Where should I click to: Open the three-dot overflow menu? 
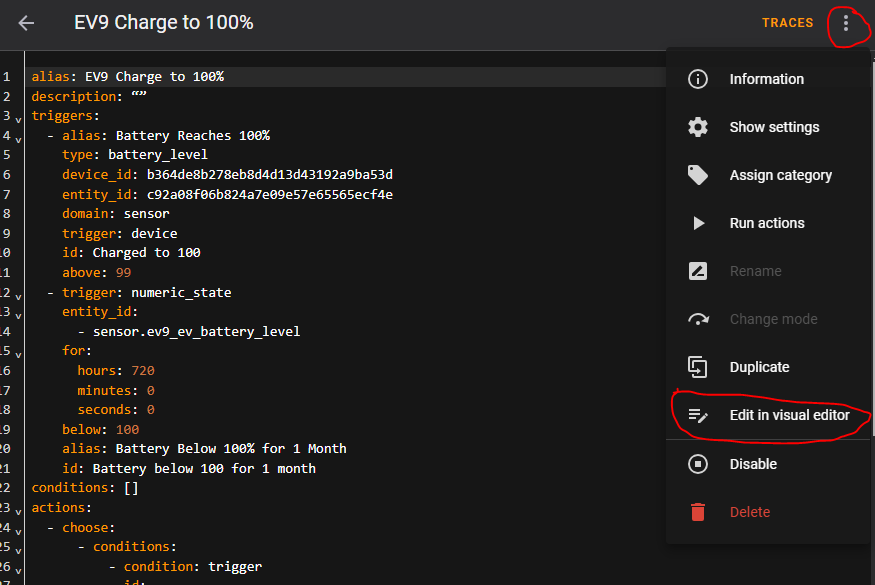click(x=846, y=23)
